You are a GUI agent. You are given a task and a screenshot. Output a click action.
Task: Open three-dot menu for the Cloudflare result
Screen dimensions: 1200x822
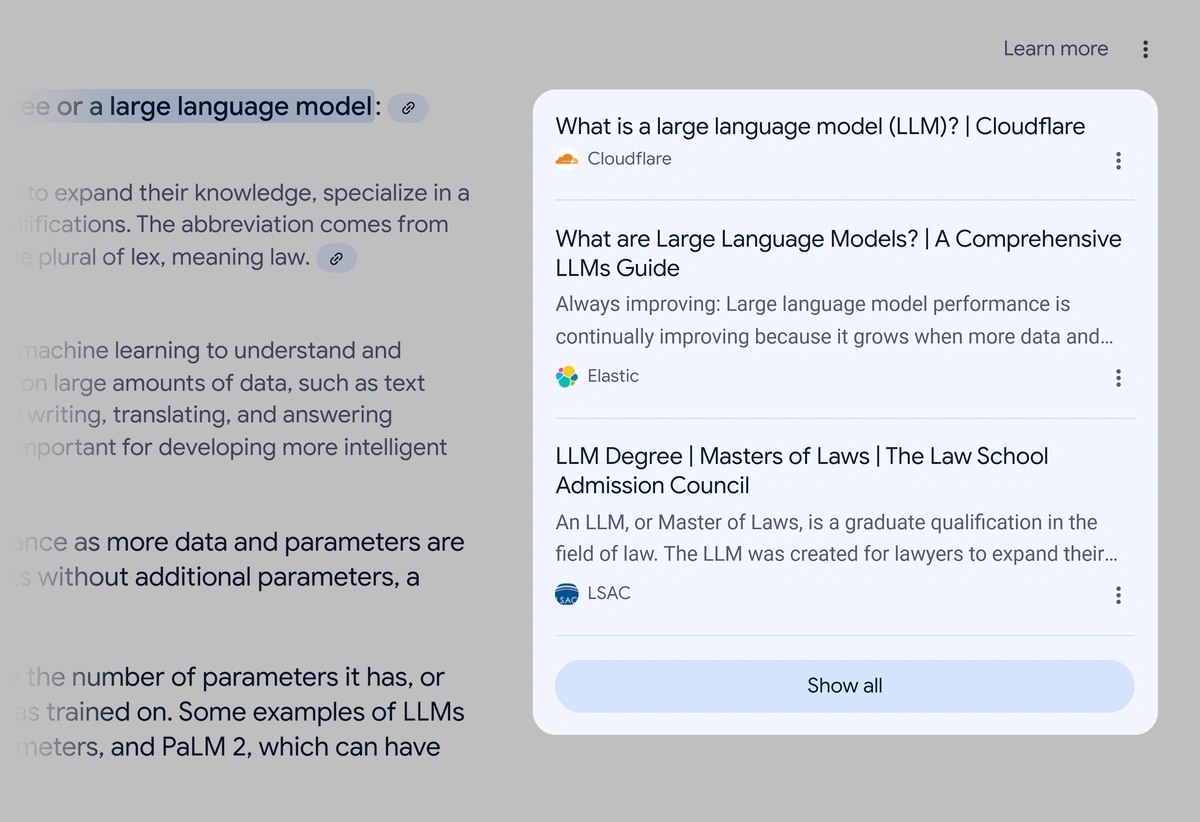[x=1118, y=160]
